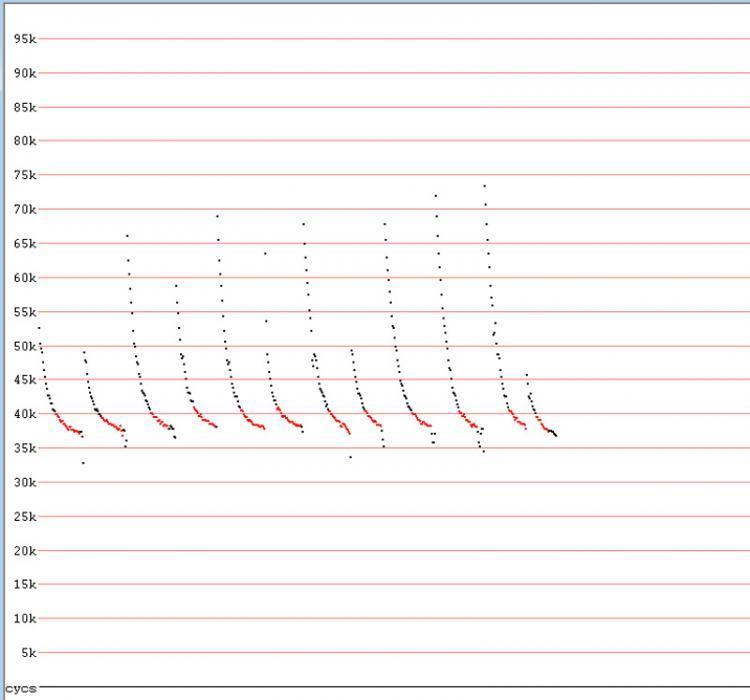Image resolution: width=750 pixels, height=700 pixels.
Task: Select the 20k y-axis label
Action: click(x=25, y=551)
